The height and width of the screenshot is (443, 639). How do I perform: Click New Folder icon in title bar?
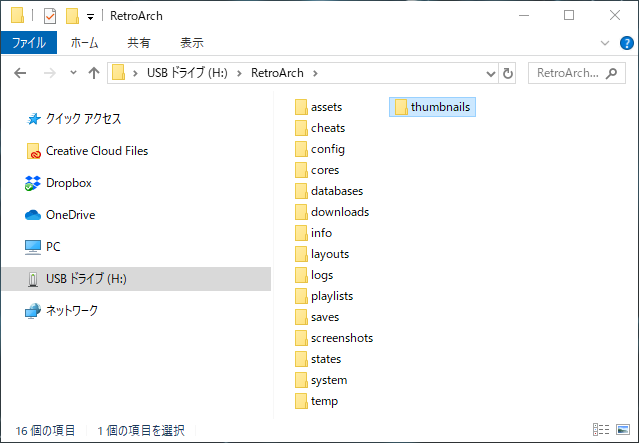point(72,16)
